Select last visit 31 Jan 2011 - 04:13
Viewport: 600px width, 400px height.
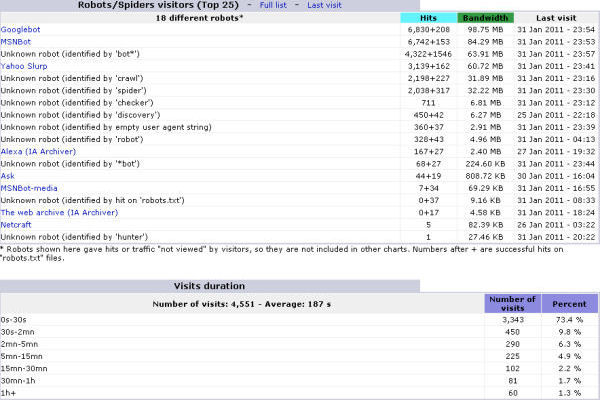[x=556, y=139]
